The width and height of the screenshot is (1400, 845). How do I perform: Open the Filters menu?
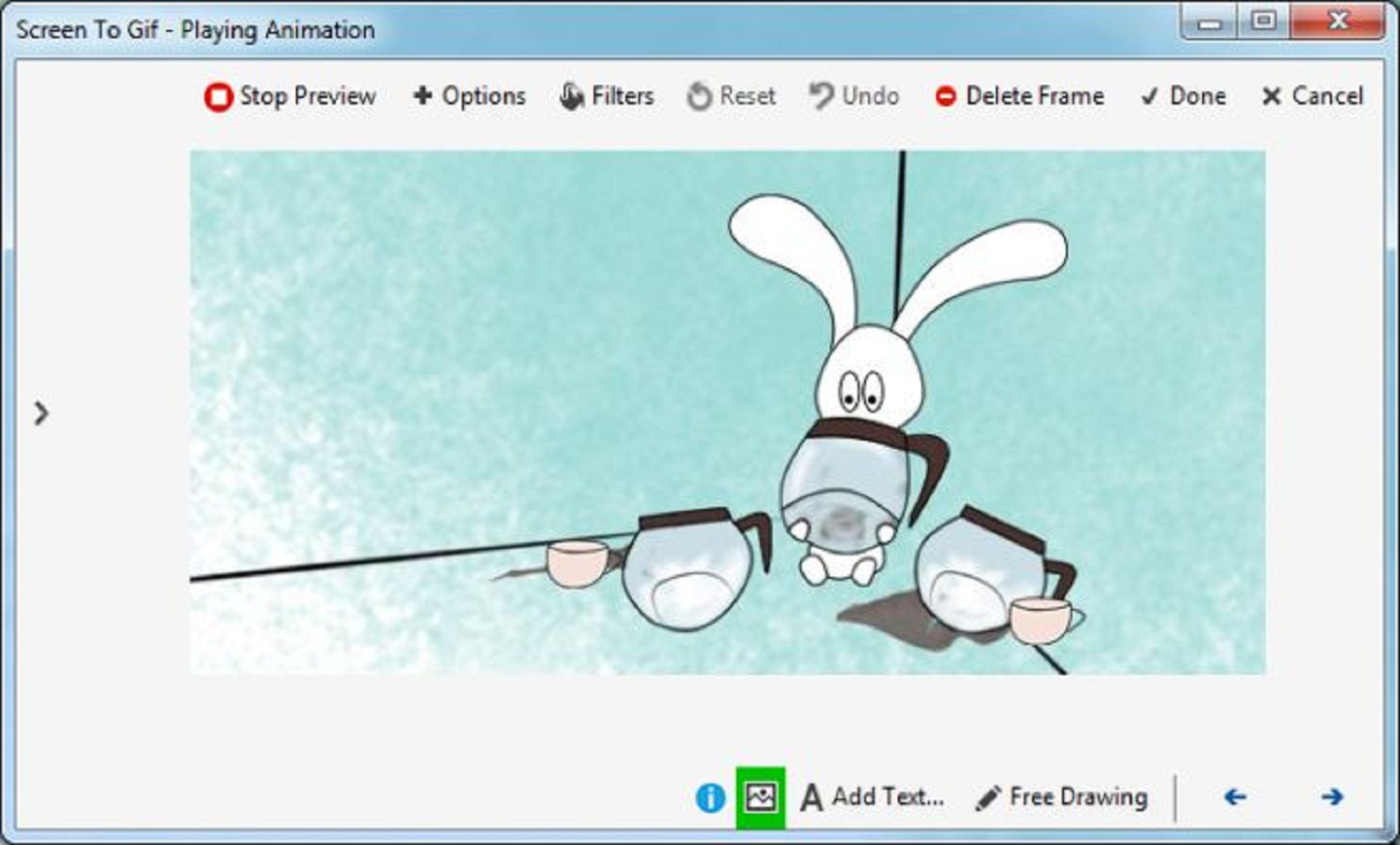[607, 96]
